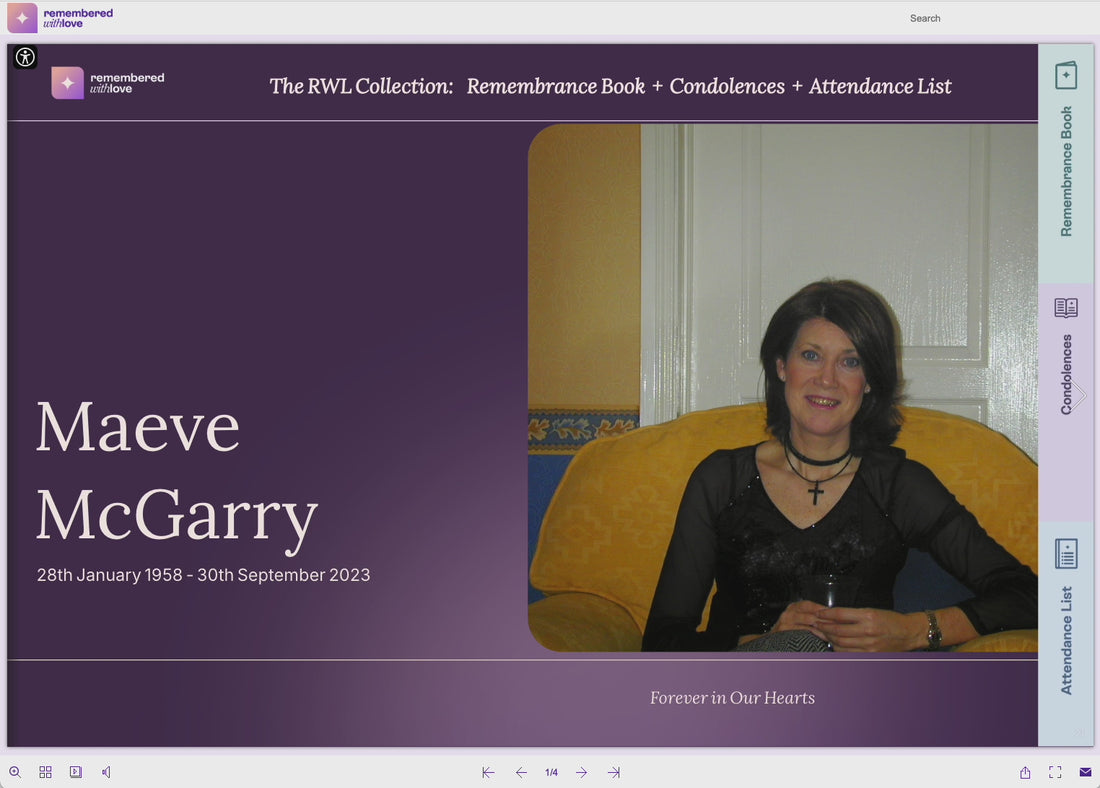Jump to the last page

click(614, 773)
